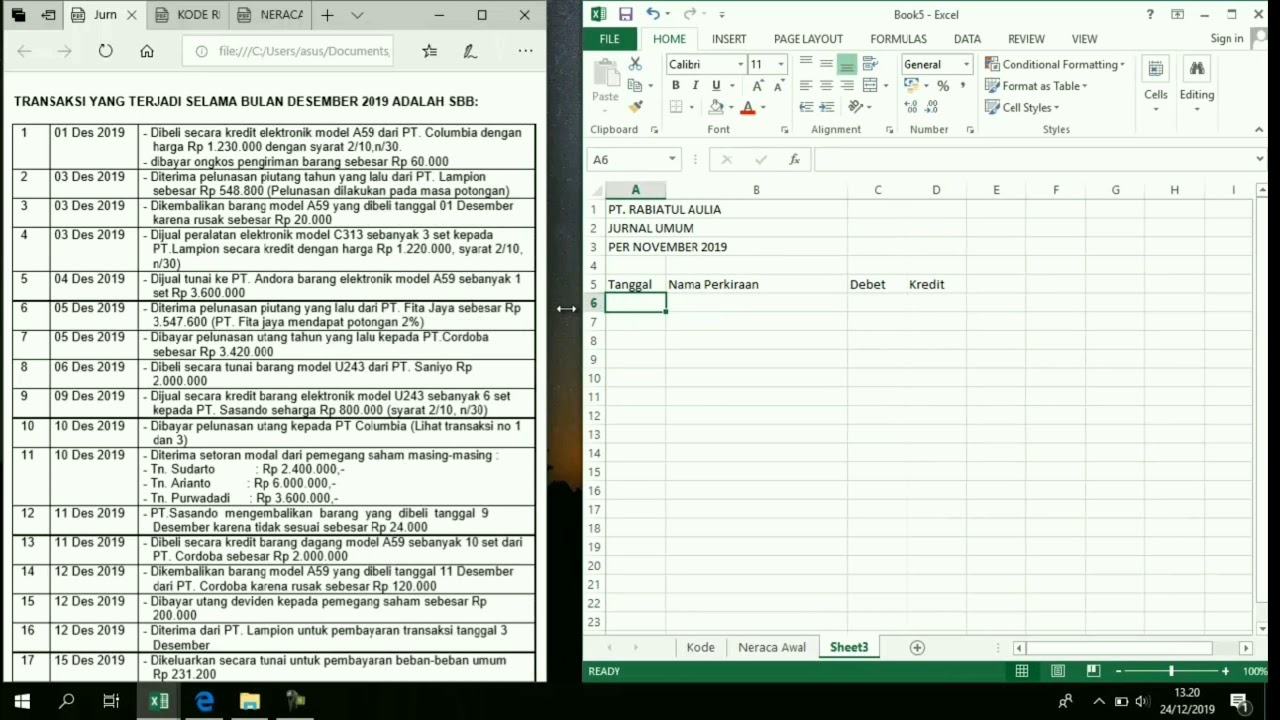Image resolution: width=1280 pixels, height=720 pixels.
Task: Open borders dropdown arrow
Action: coord(691,107)
